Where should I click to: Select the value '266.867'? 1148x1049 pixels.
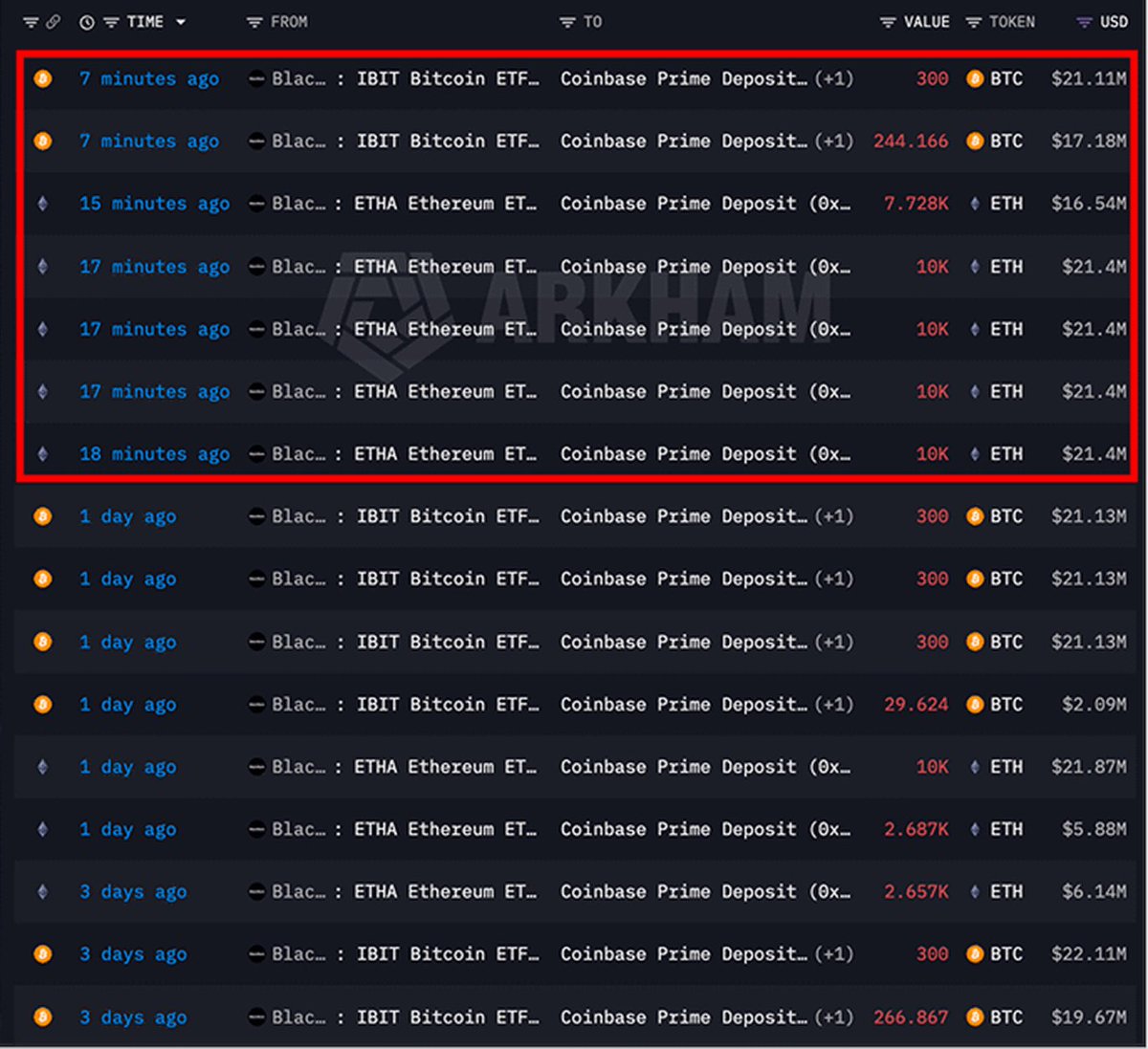[x=911, y=1016]
